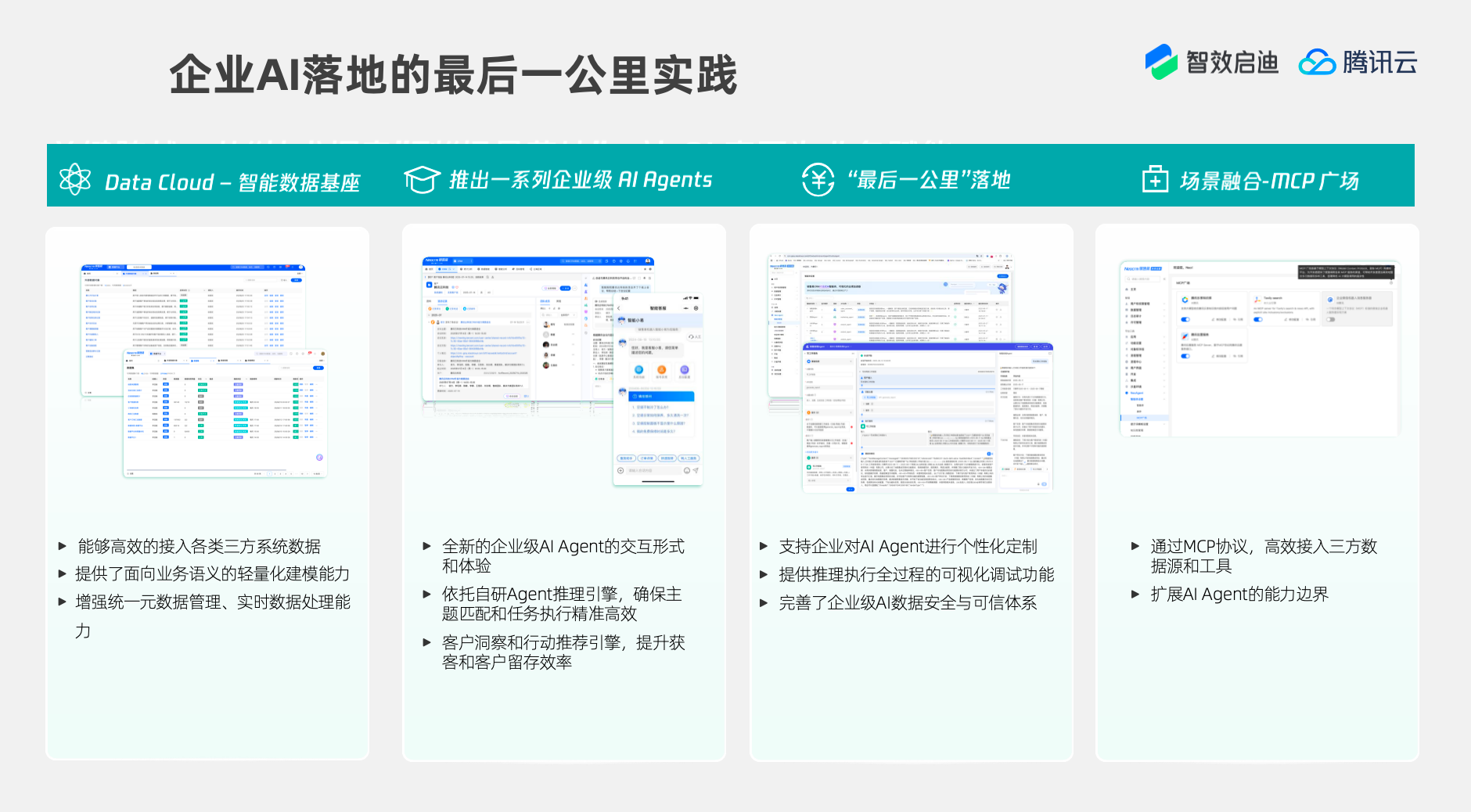Click the sidebar search input box
This screenshot has height=812, width=1471.
tap(1143, 279)
